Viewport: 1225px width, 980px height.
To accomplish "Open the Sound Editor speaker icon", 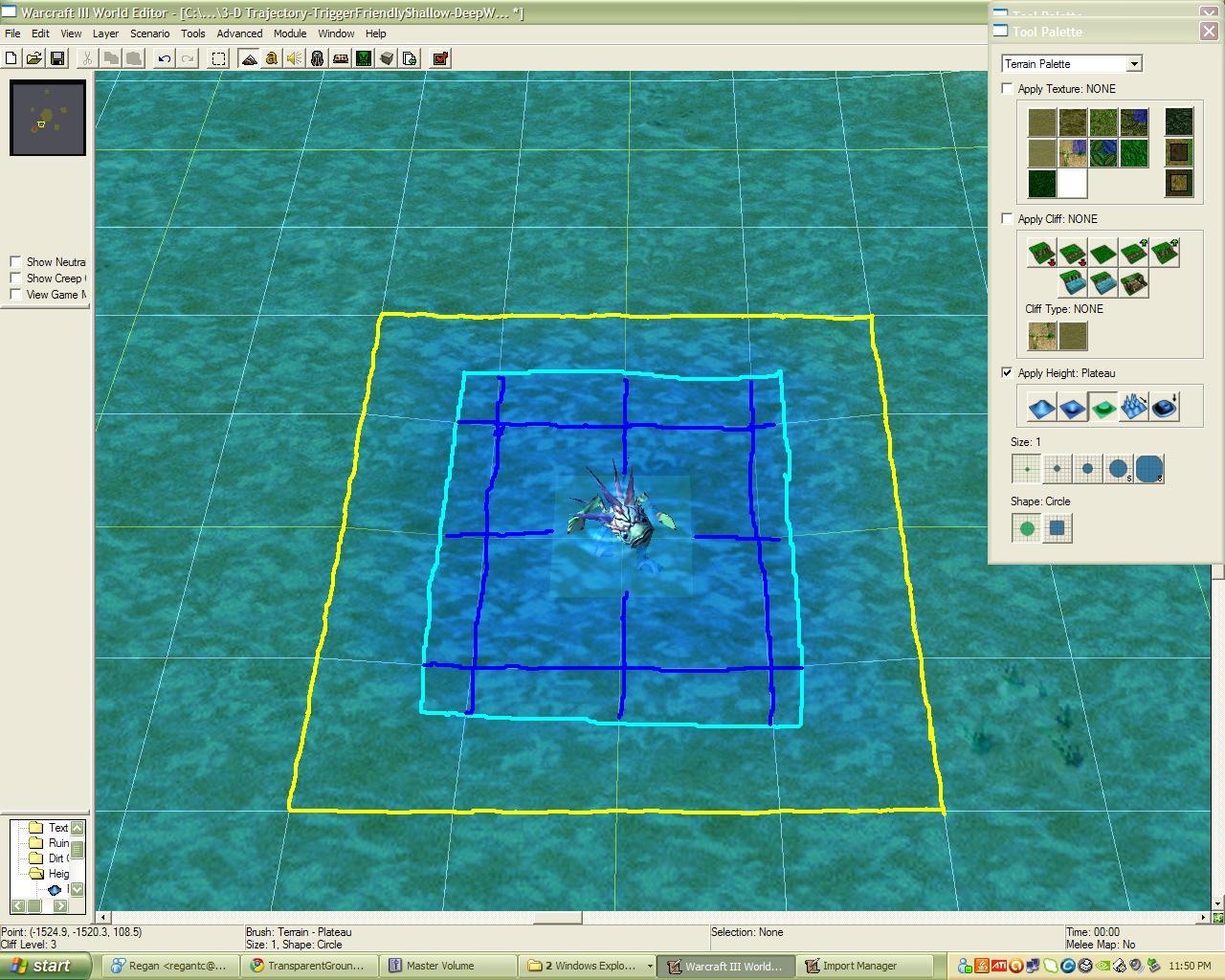I will coord(294,58).
